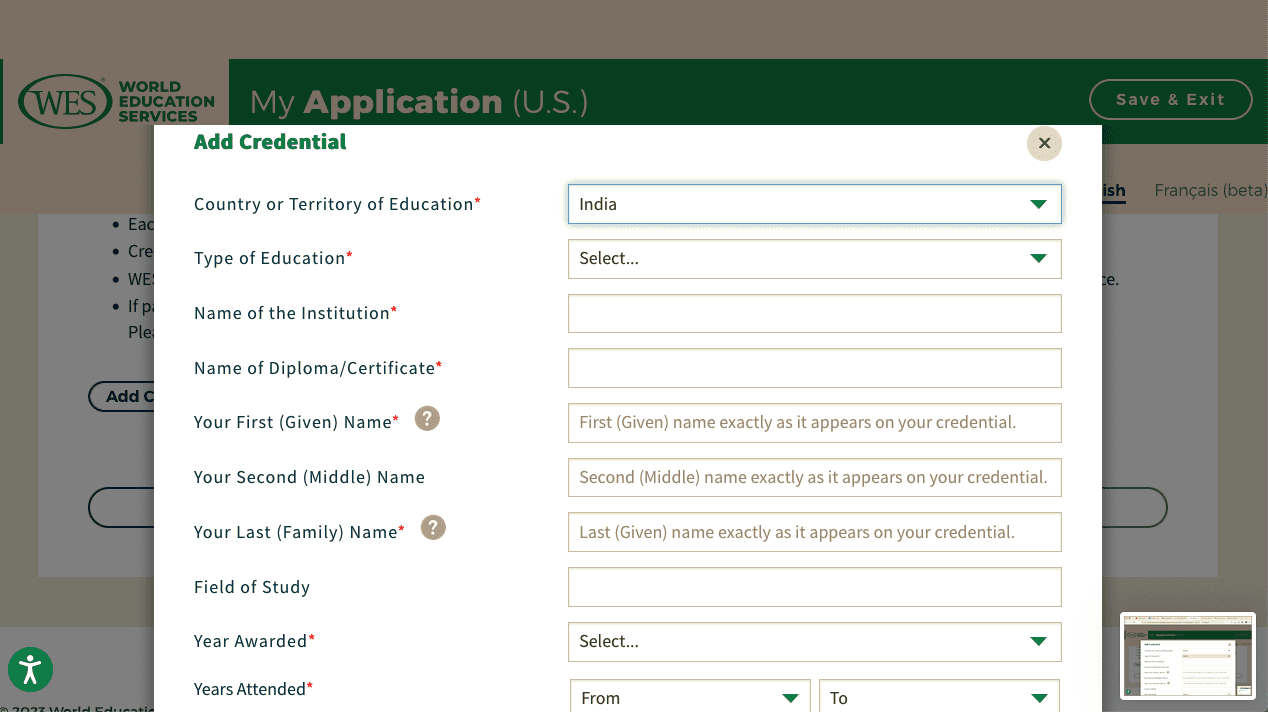Screen dimensions: 1268x712
Task: Click the WES World Education Services logo
Action: (x=116, y=102)
